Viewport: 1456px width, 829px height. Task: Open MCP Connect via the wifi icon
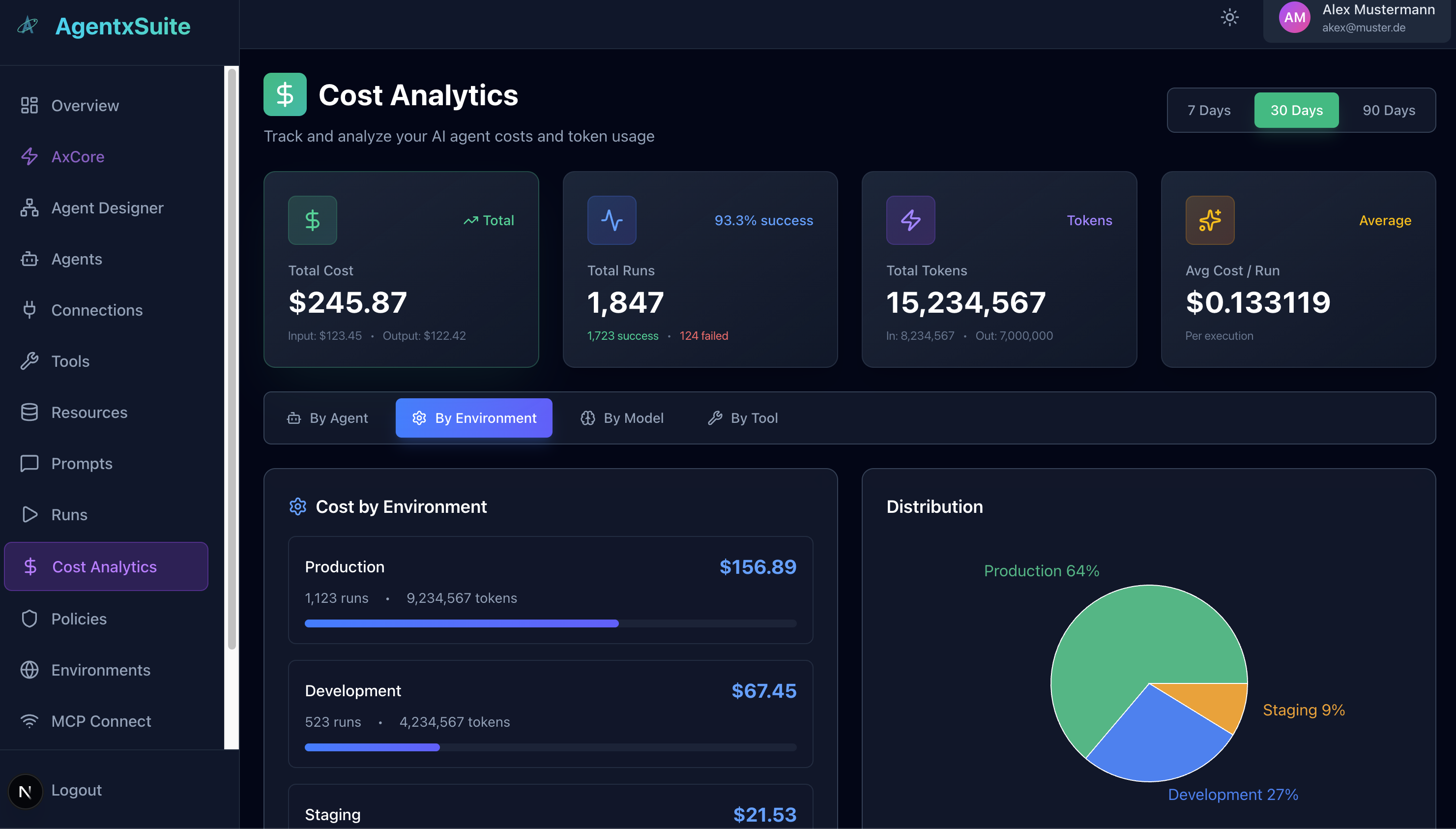click(x=29, y=721)
